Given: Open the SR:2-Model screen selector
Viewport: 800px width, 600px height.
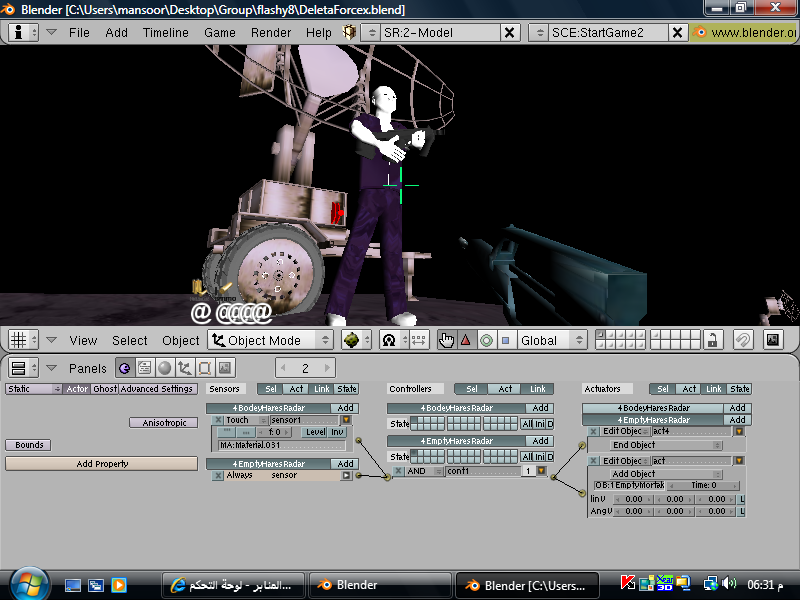Looking at the screenshot, I should (371, 33).
